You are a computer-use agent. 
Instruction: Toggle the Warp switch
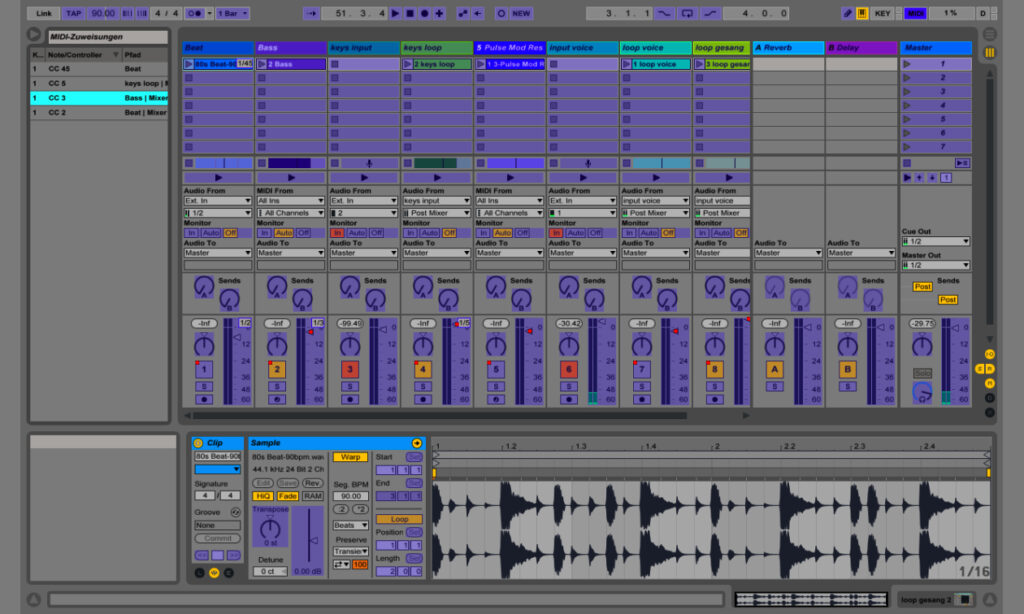tap(351, 457)
